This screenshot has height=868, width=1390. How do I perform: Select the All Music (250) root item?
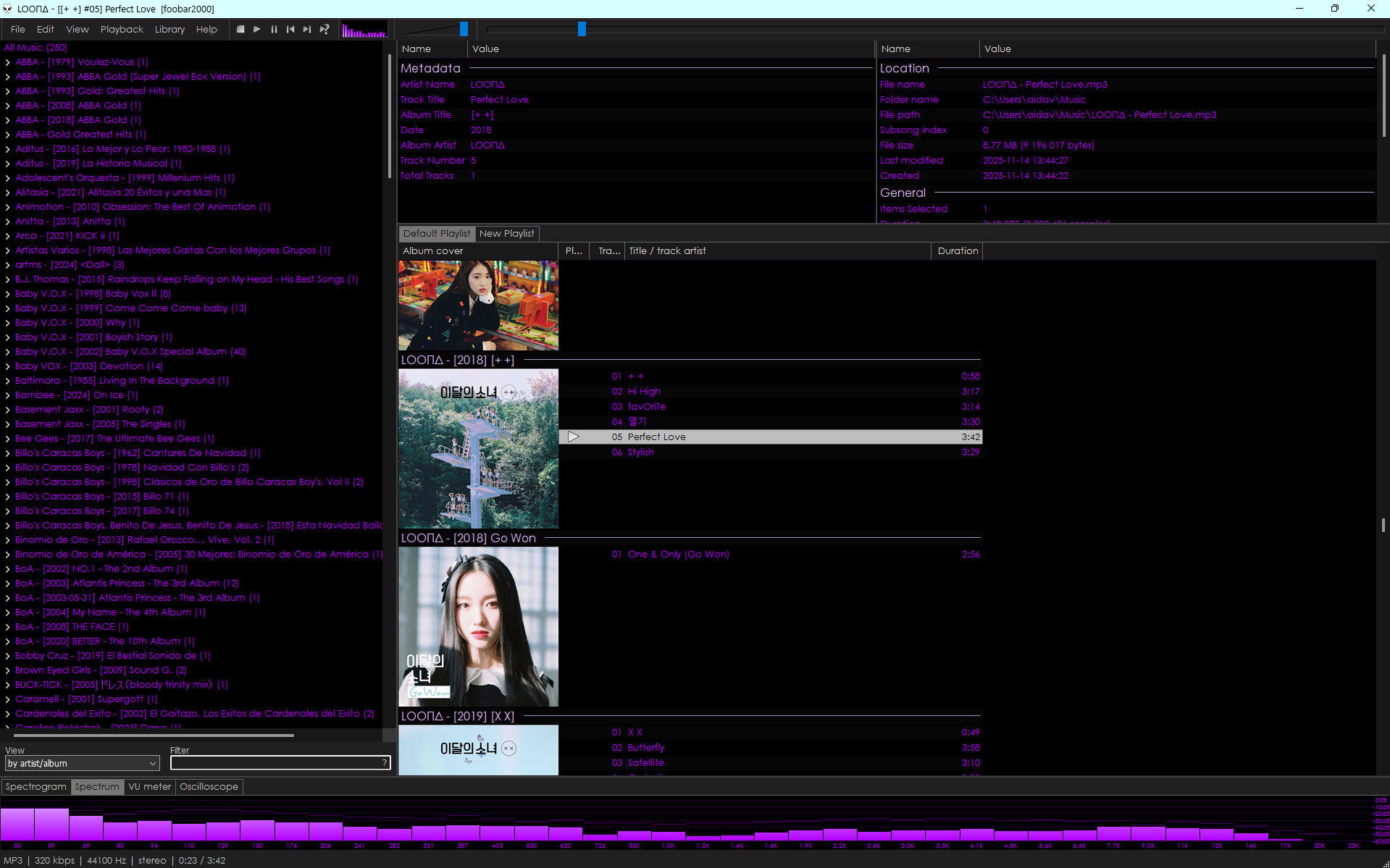(35, 48)
